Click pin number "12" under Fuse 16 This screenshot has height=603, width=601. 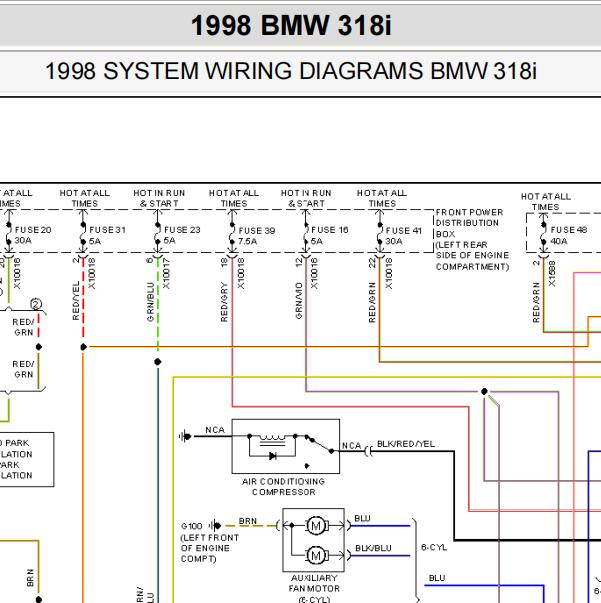point(299,262)
